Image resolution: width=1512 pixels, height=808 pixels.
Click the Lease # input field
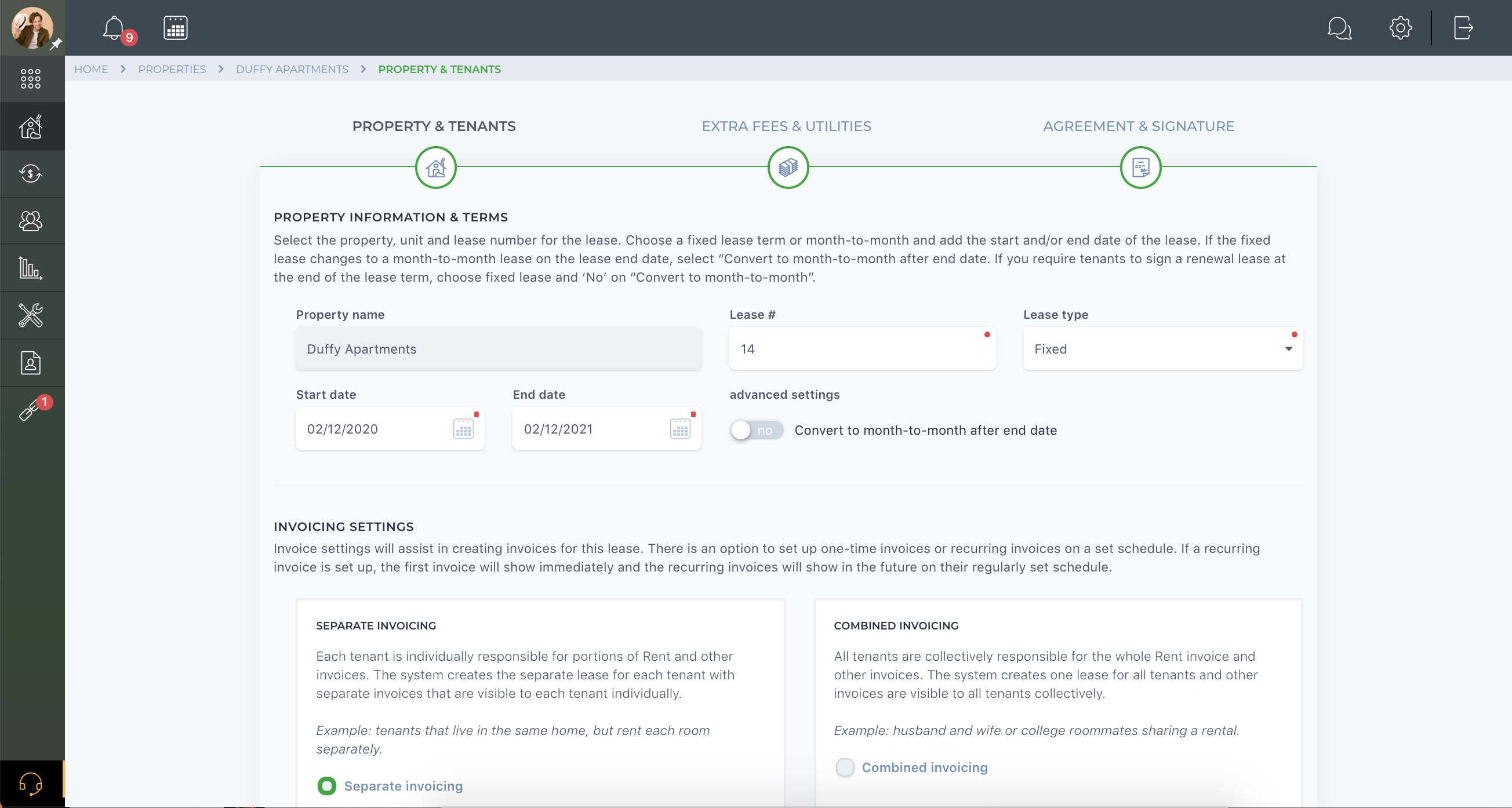click(x=862, y=348)
